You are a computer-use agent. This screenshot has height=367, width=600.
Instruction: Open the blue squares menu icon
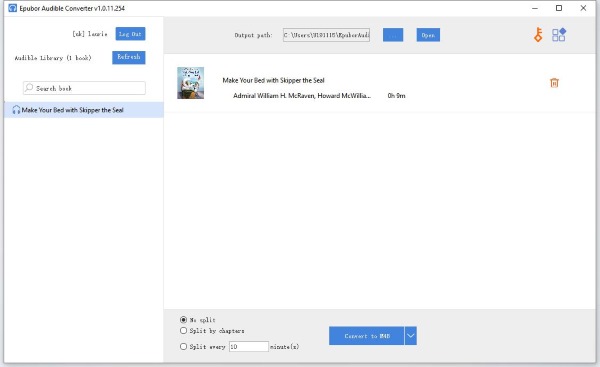[559, 35]
